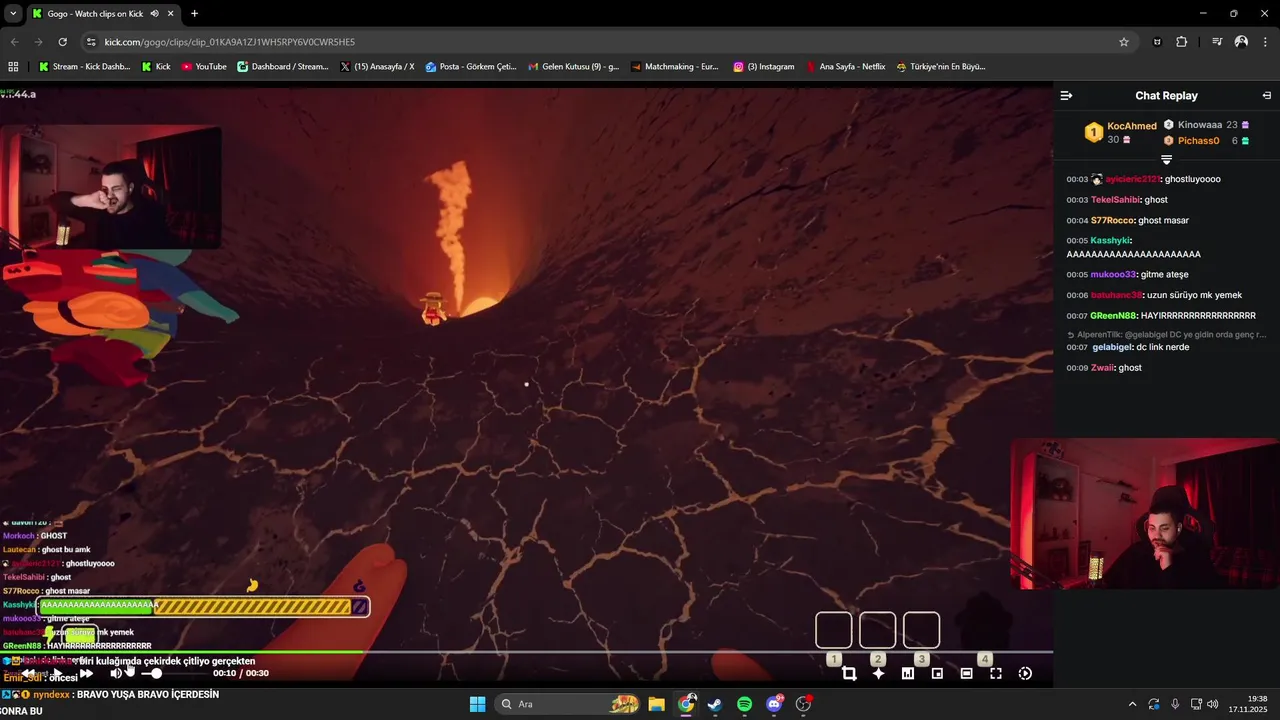Image resolution: width=1280 pixels, height=720 pixels.
Task: Open the Windows Start button
Action: pos(477,704)
